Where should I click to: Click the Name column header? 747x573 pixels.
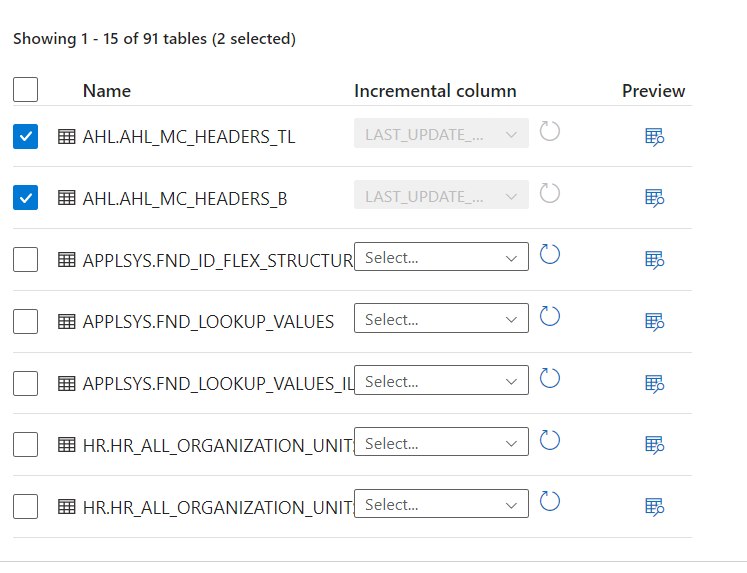click(x=107, y=91)
